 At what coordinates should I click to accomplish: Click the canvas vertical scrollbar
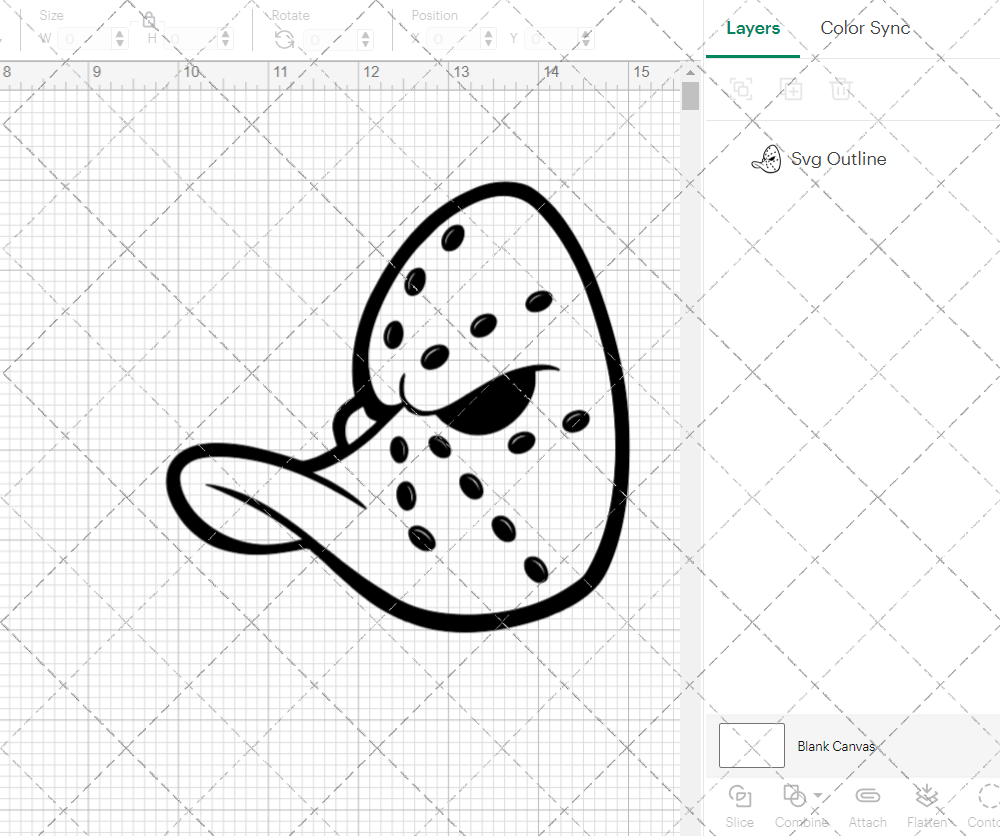point(690,95)
